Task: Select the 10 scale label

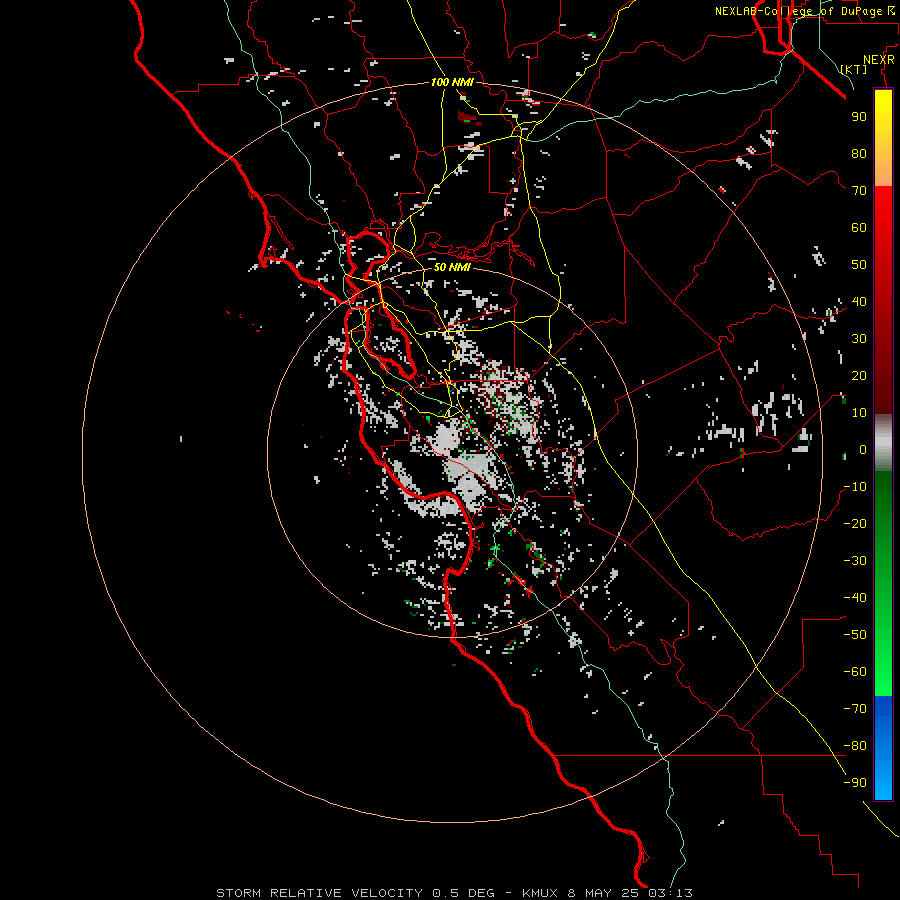Action: (x=859, y=413)
